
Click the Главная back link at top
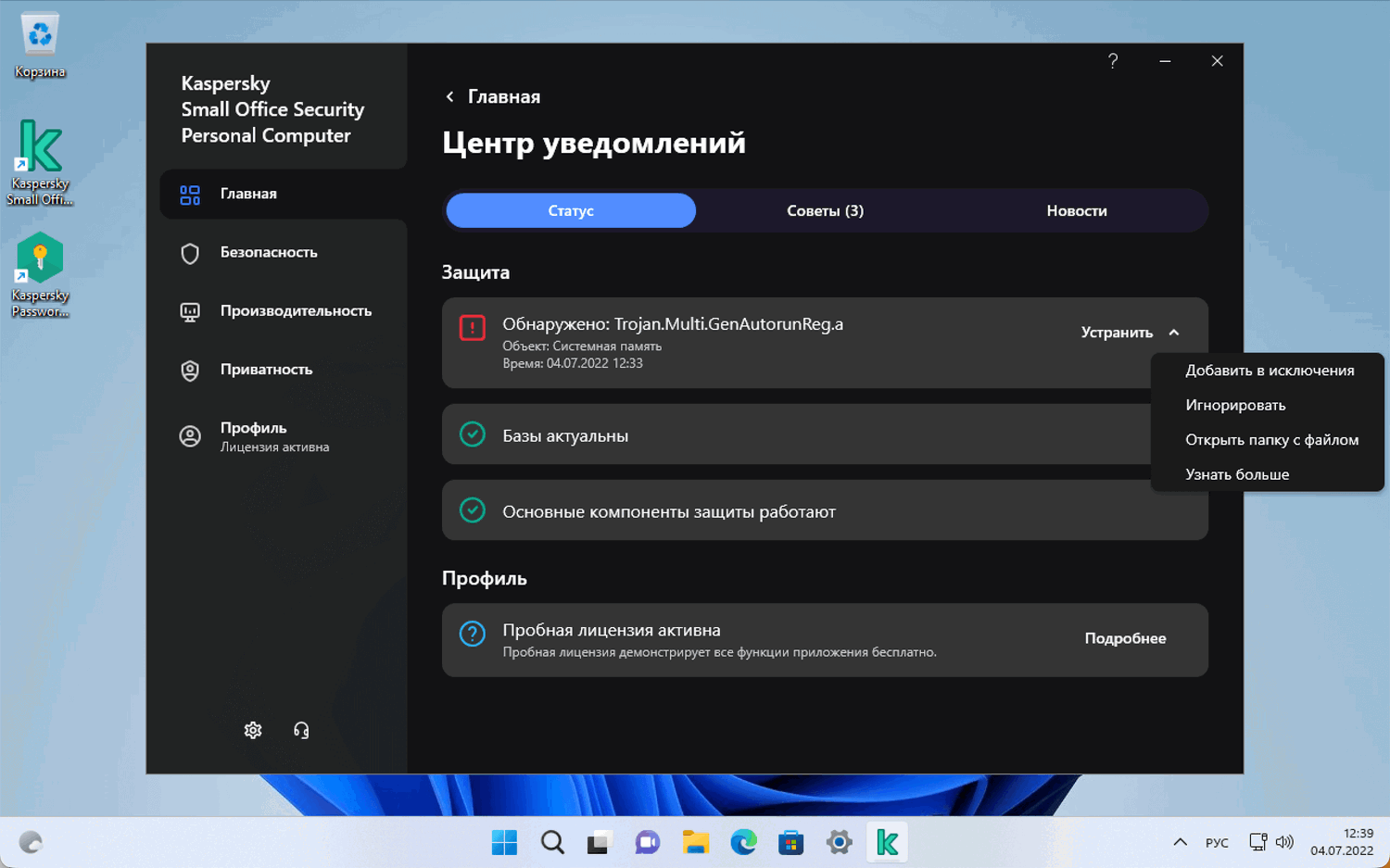(504, 96)
